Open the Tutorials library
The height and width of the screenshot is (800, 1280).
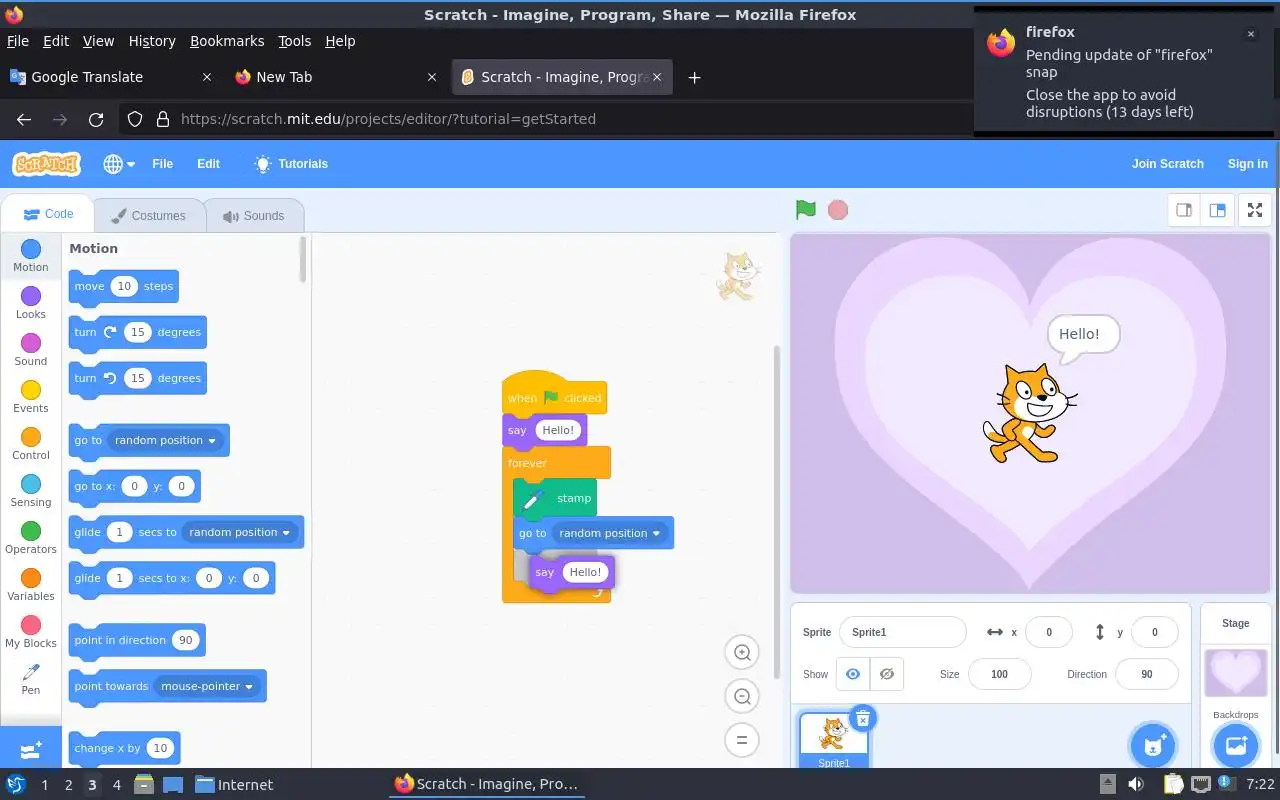[x=291, y=164]
